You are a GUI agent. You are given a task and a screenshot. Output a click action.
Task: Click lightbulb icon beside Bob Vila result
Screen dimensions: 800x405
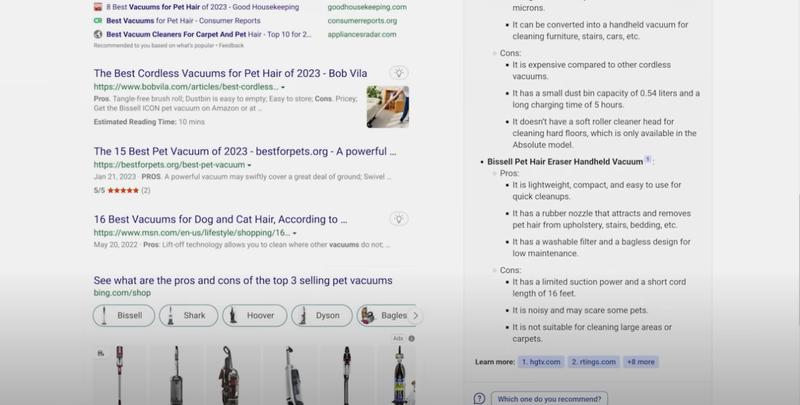pos(399,73)
